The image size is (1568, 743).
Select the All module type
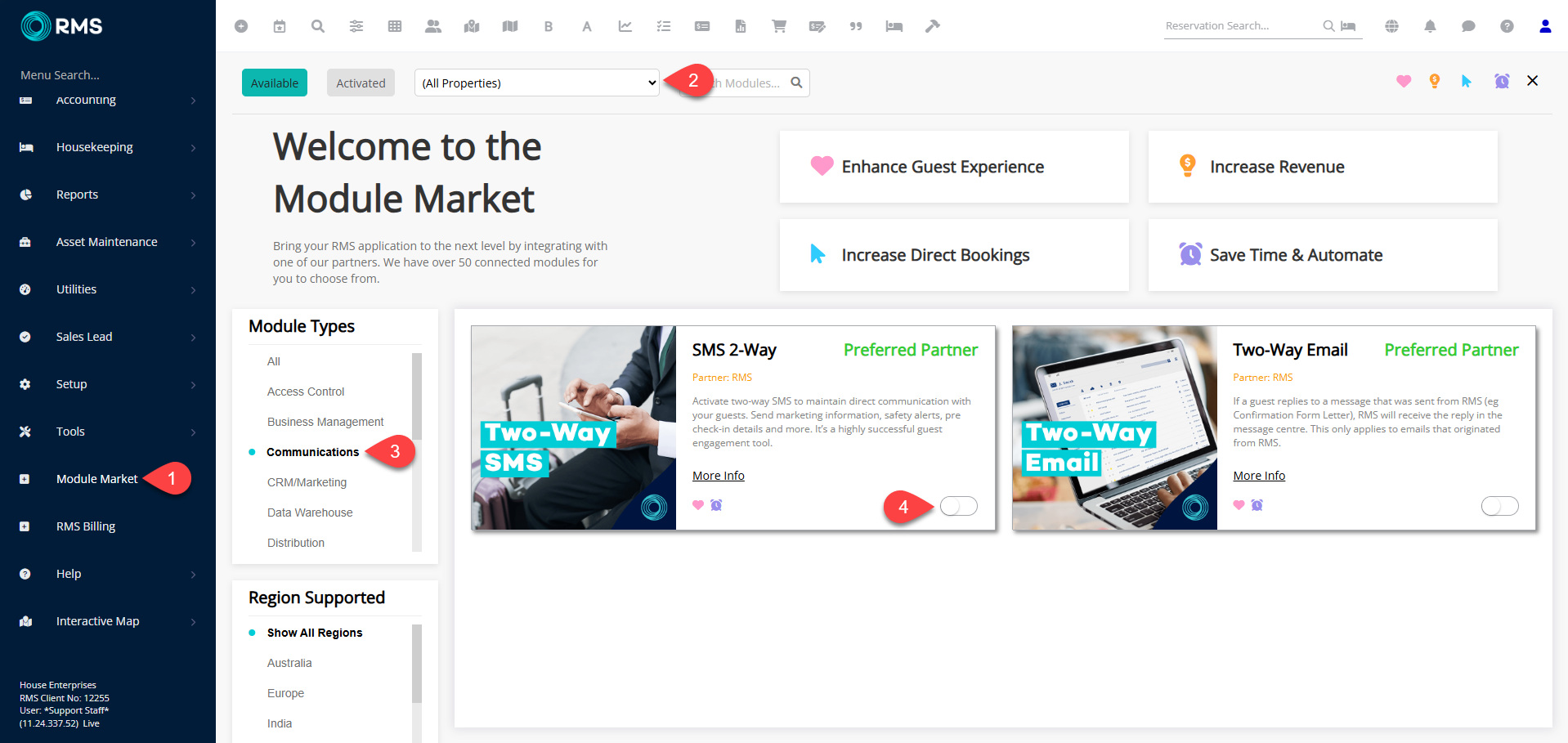point(274,361)
